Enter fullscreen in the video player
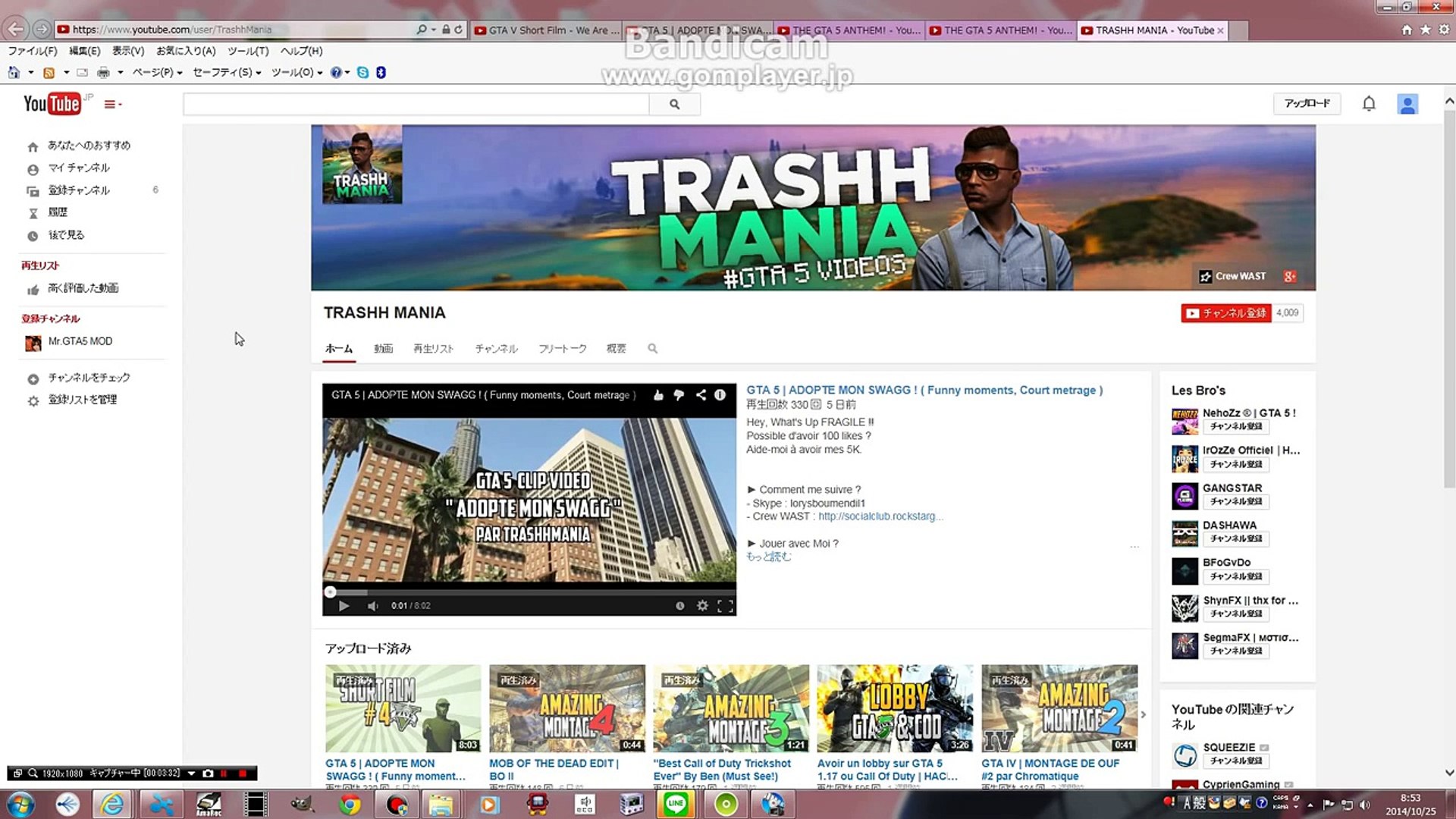Viewport: 1456px width, 819px height. click(725, 606)
